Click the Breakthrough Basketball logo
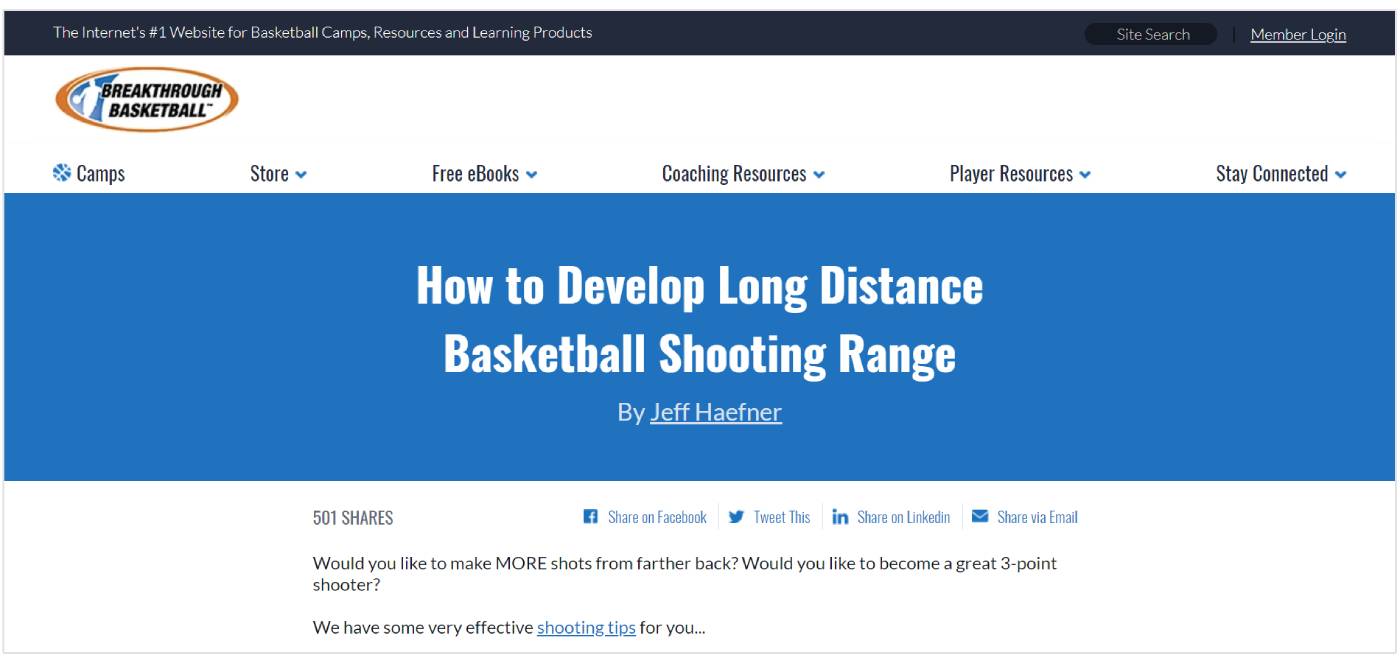This screenshot has height=663, width=1400. click(x=147, y=100)
